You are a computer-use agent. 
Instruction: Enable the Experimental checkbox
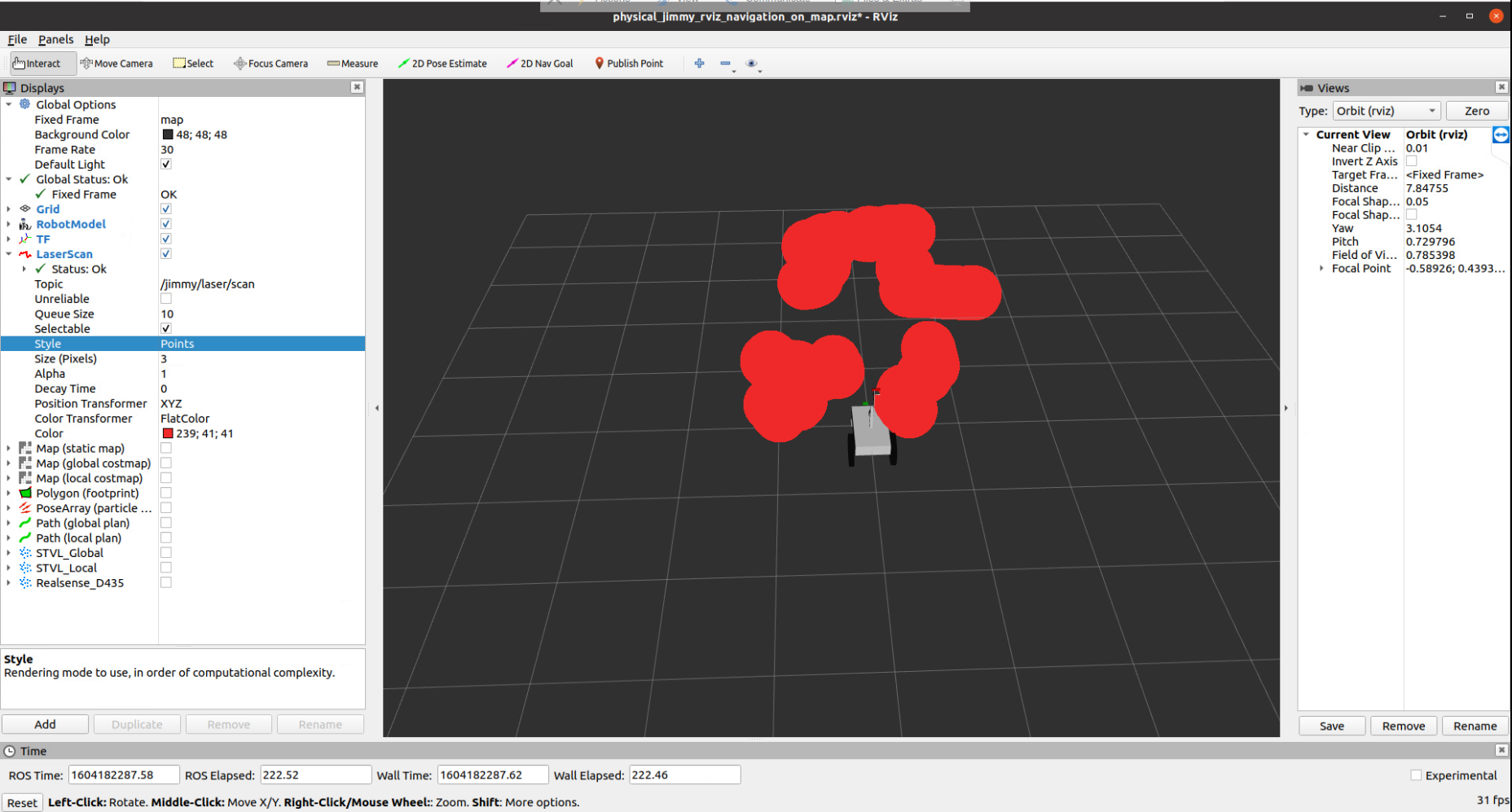1416,775
